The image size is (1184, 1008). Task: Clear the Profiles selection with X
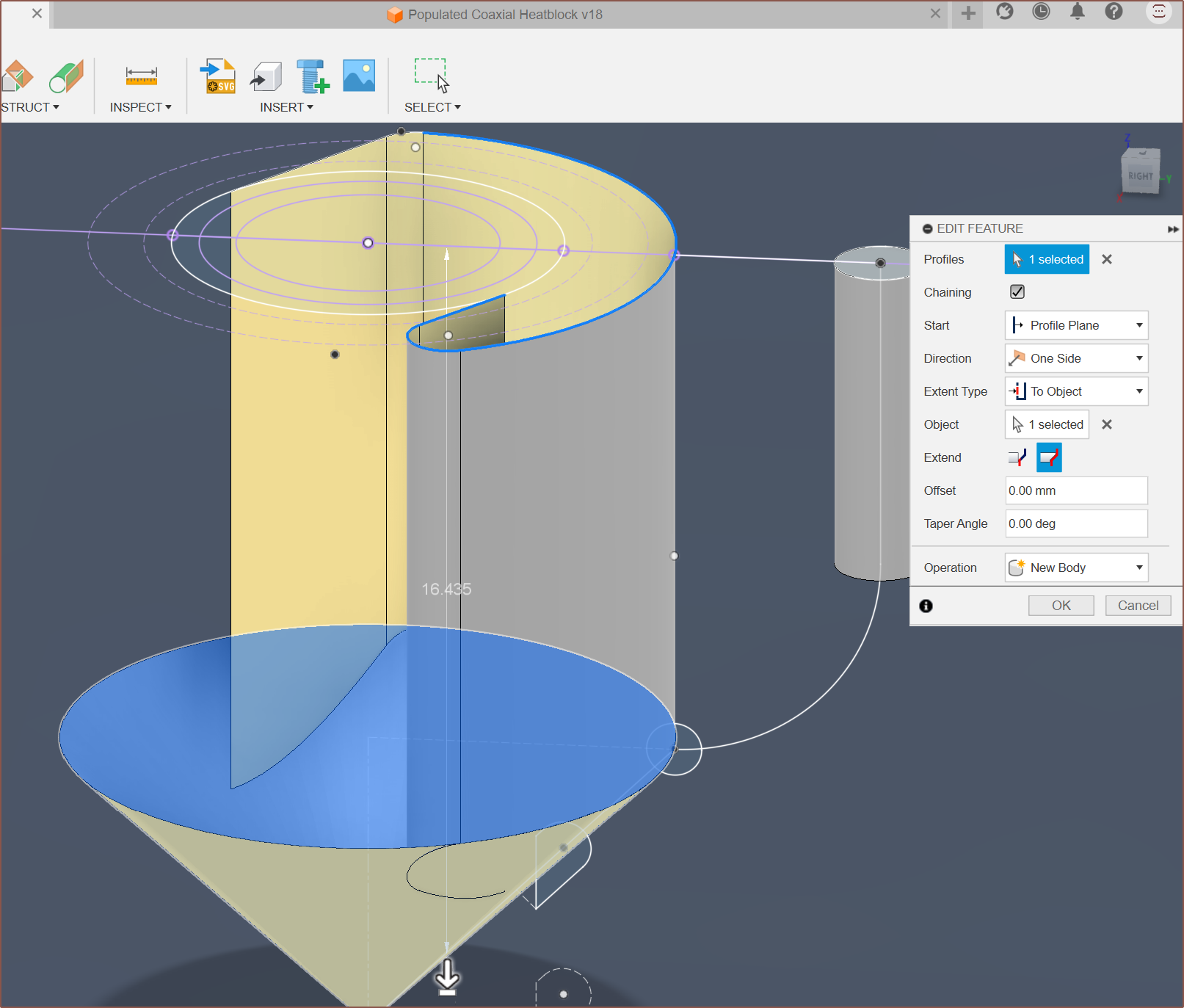(x=1107, y=259)
